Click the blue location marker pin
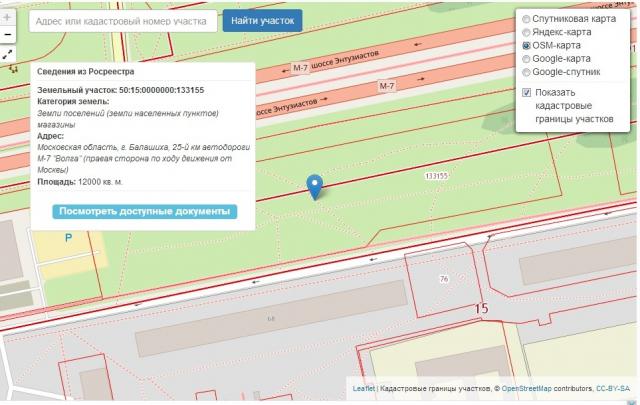The width and height of the screenshot is (640, 405). click(315, 186)
